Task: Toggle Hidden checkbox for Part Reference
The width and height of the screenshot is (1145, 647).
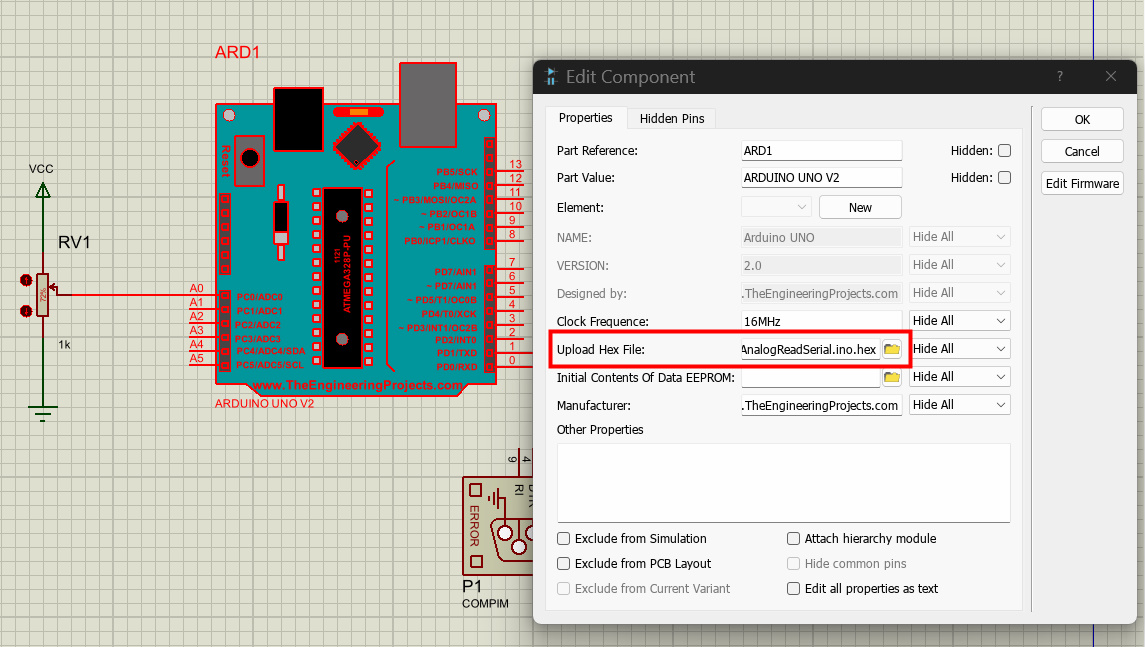Action: click(x=1004, y=151)
